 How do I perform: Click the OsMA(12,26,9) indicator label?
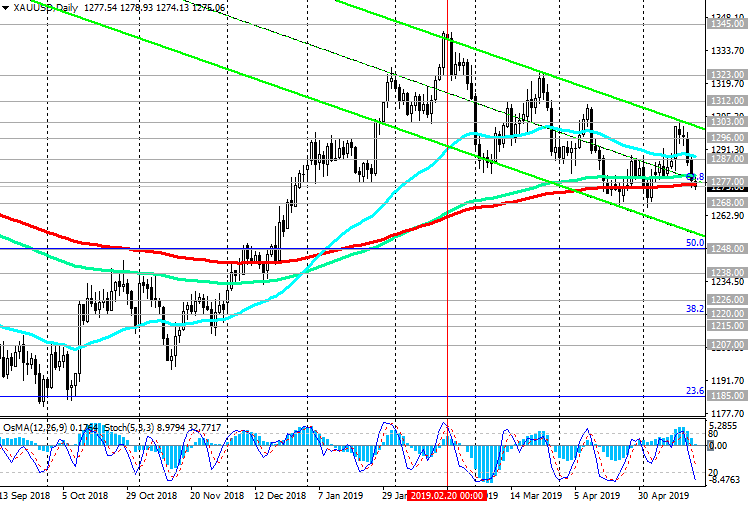tap(34, 427)
